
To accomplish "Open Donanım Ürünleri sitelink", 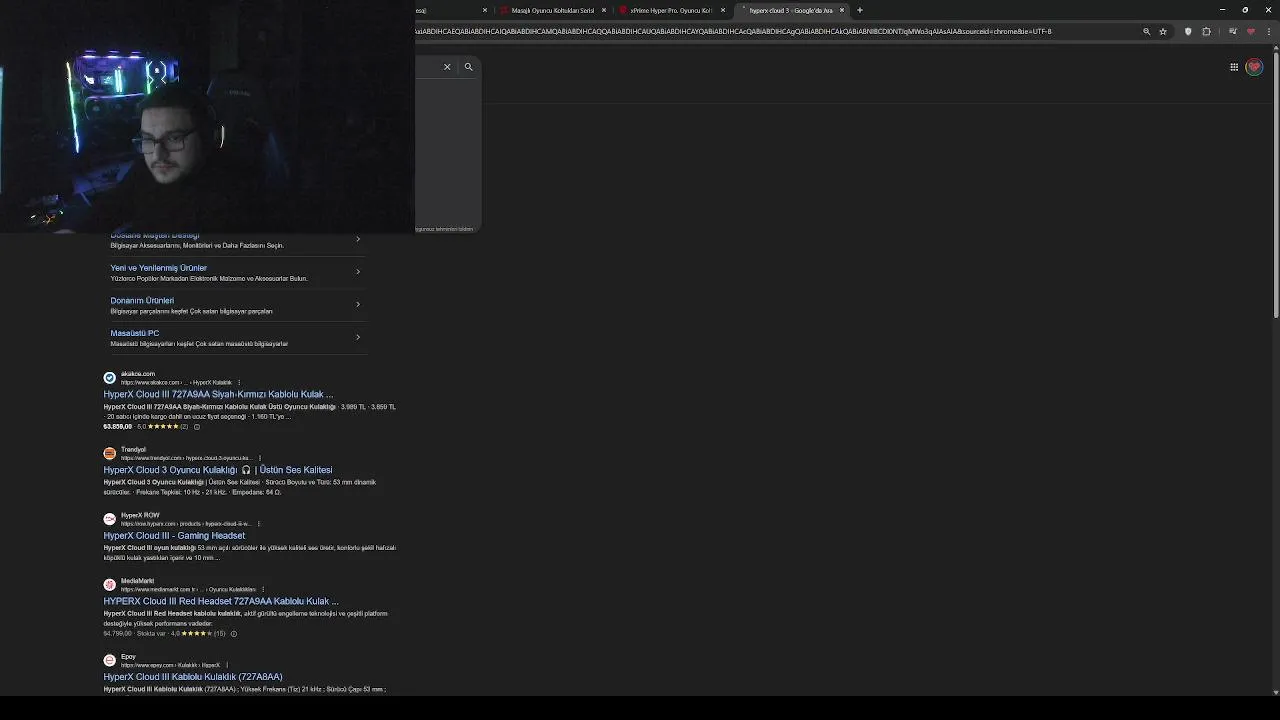I will click(142, 301).
